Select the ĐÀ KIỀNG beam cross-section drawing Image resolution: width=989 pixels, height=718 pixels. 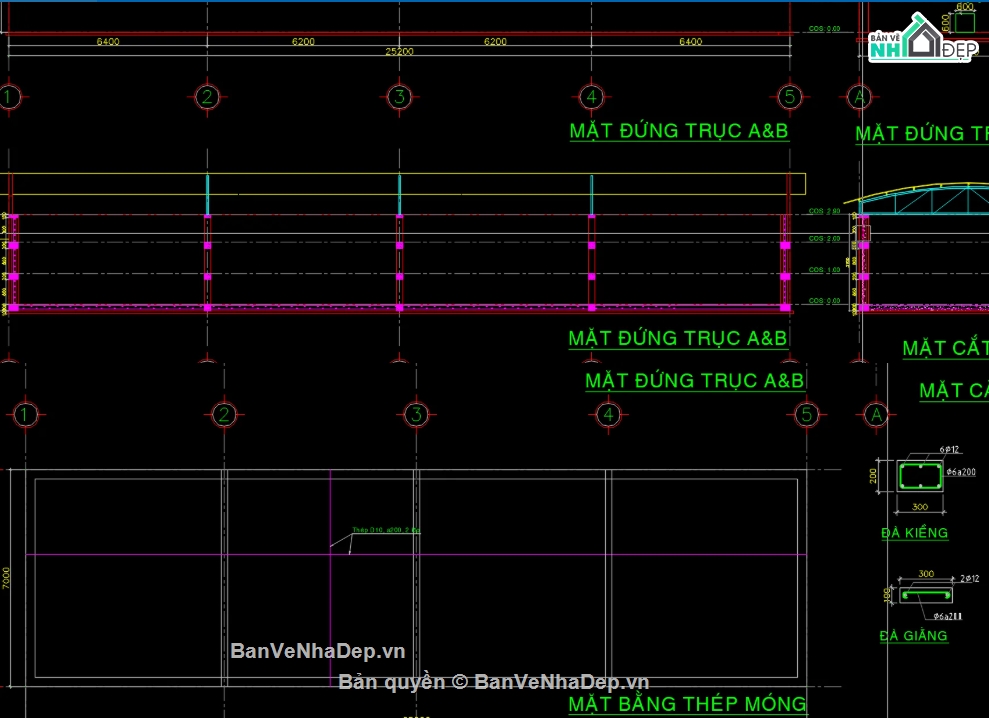point(921,475)
